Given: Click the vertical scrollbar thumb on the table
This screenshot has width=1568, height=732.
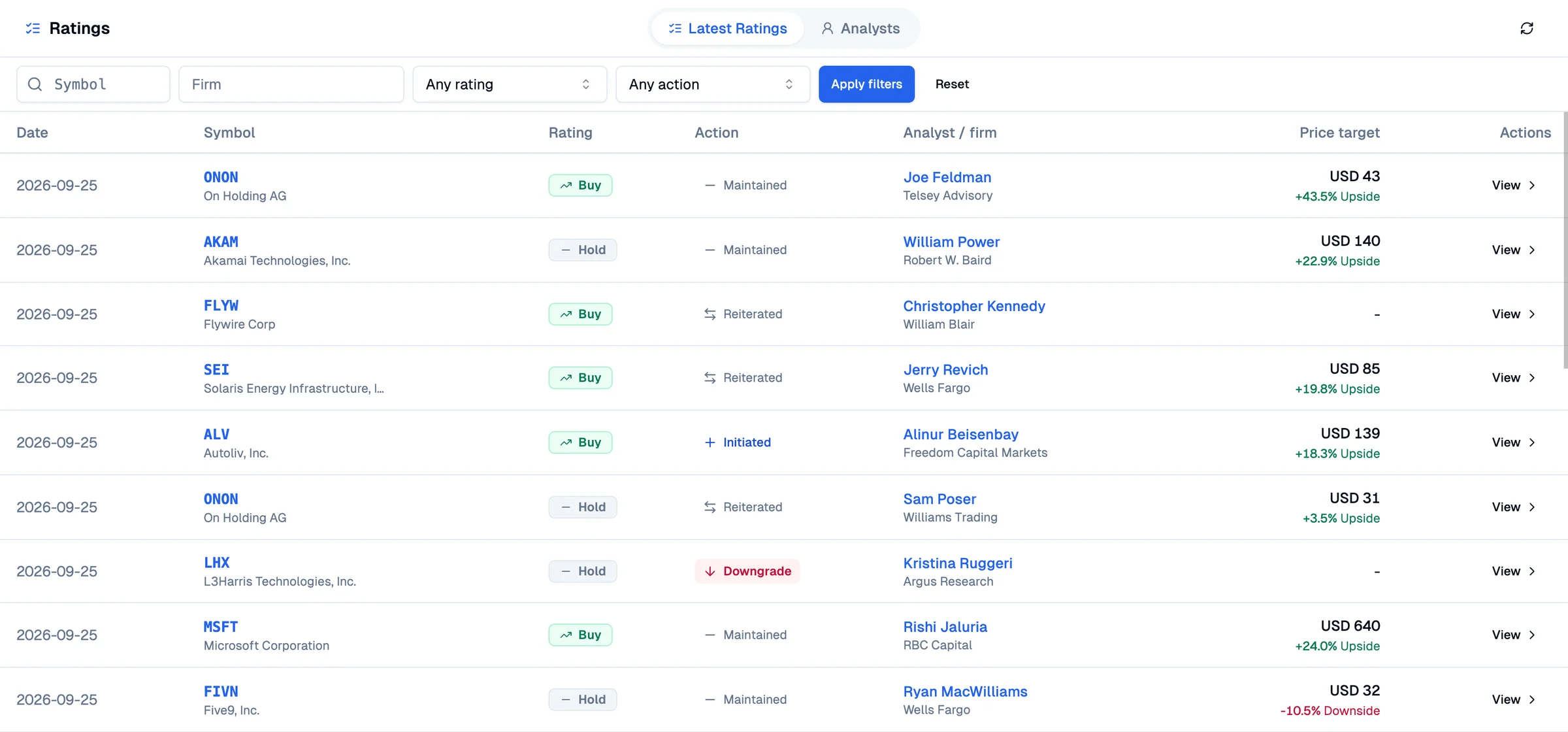Looking at the screenshot, I should point(1565,240).
